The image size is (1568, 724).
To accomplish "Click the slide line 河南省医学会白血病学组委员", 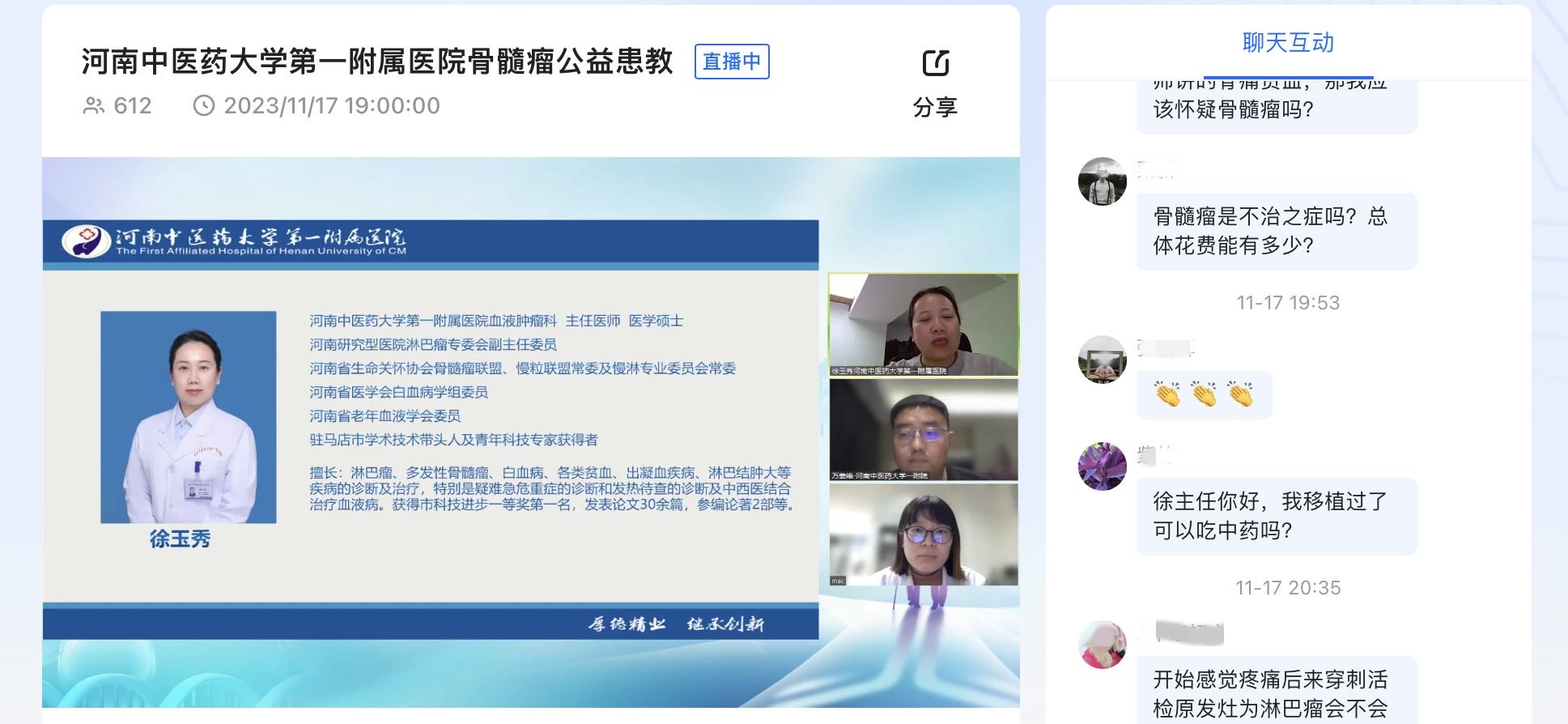I will coord(399,393).
